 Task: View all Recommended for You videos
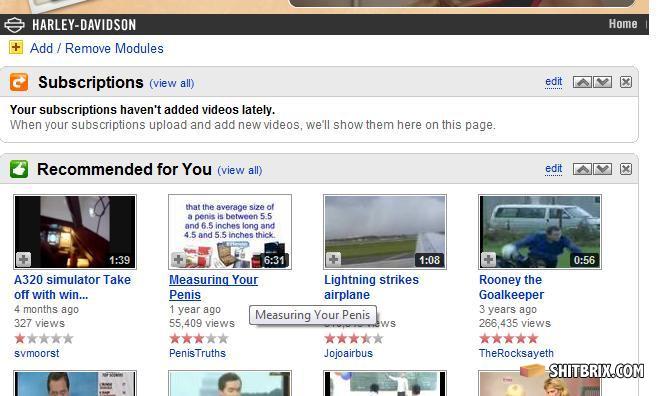coord(240,170)
